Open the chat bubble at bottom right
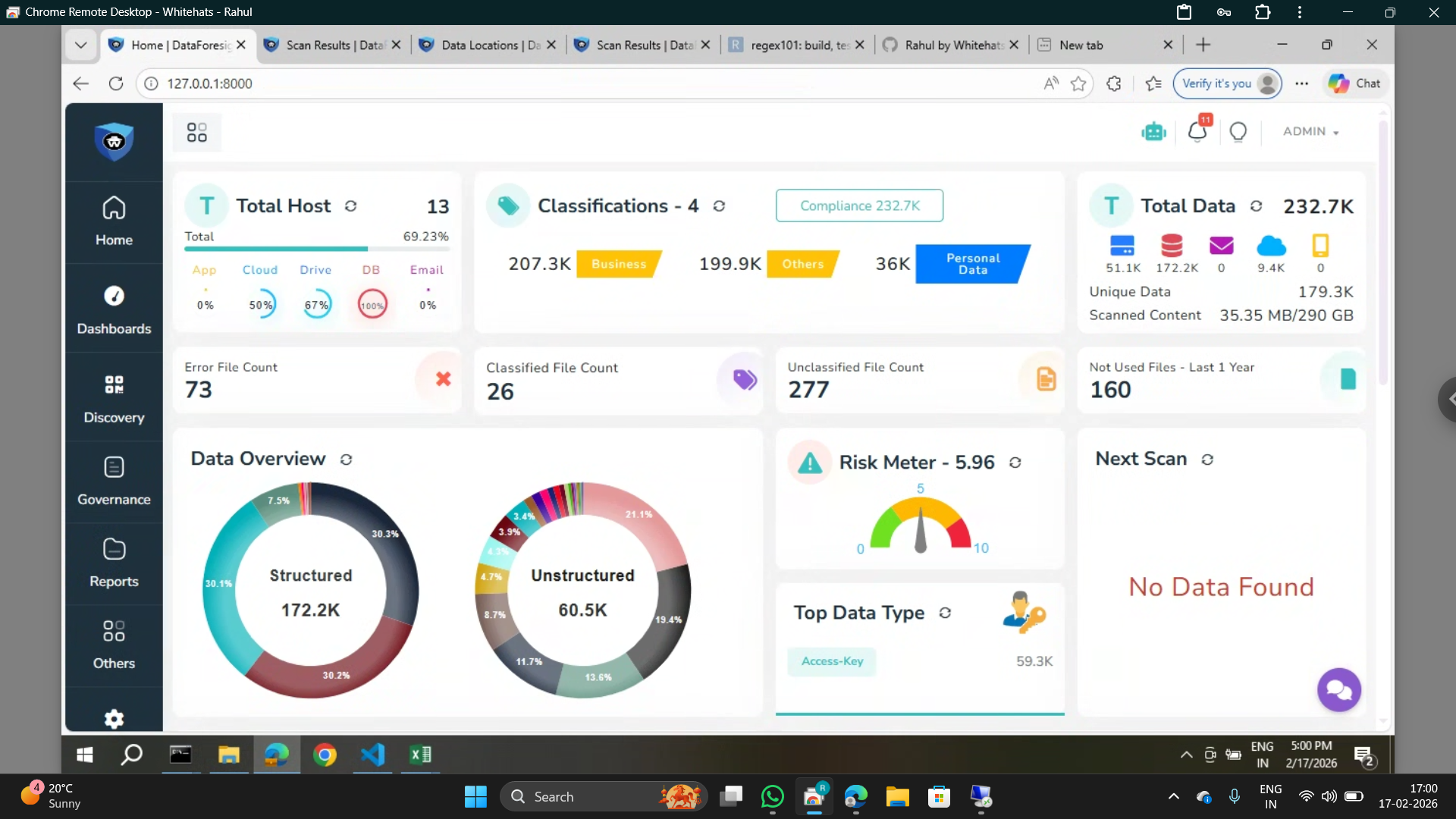The image size is (1456, 819). click(x=1339, y=690)
